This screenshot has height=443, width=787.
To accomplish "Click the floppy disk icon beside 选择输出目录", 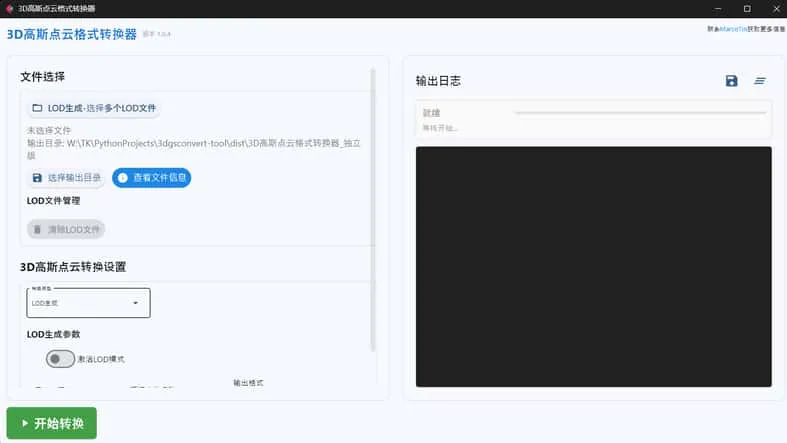I will (37, 178).
